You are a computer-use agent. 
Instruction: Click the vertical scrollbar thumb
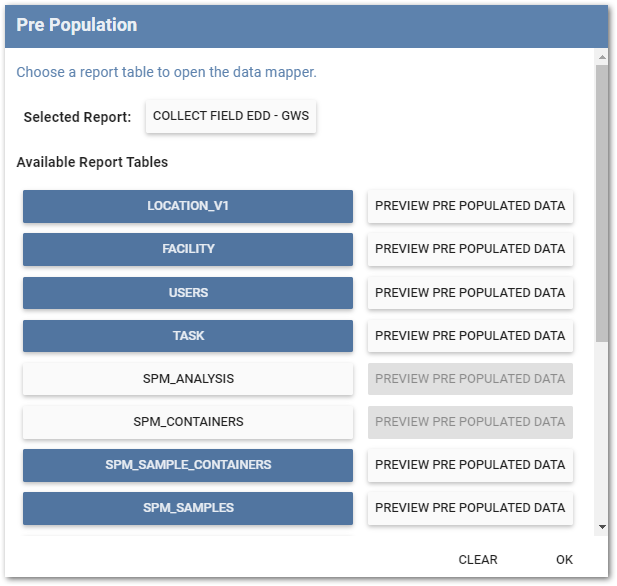click(x=601, y=200)
